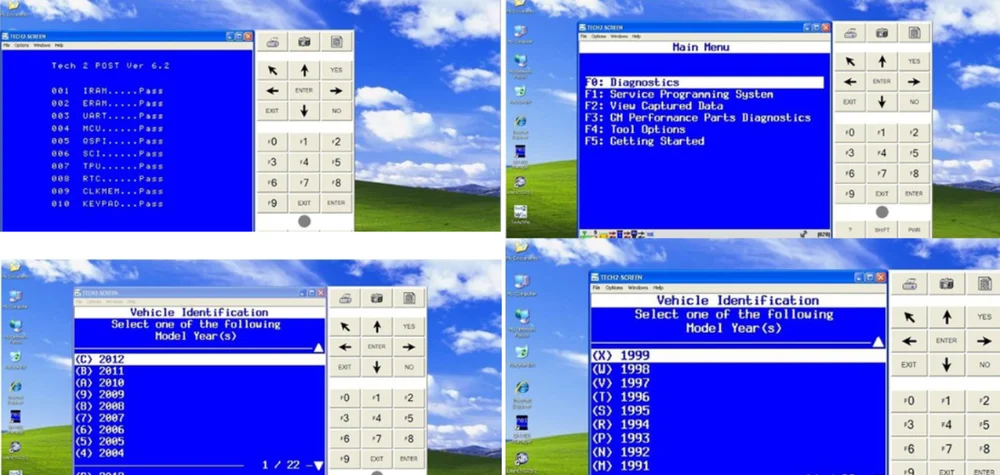
Task: Click the gray round indicator under the Main Menu keypad
Action: pos(881,212)
